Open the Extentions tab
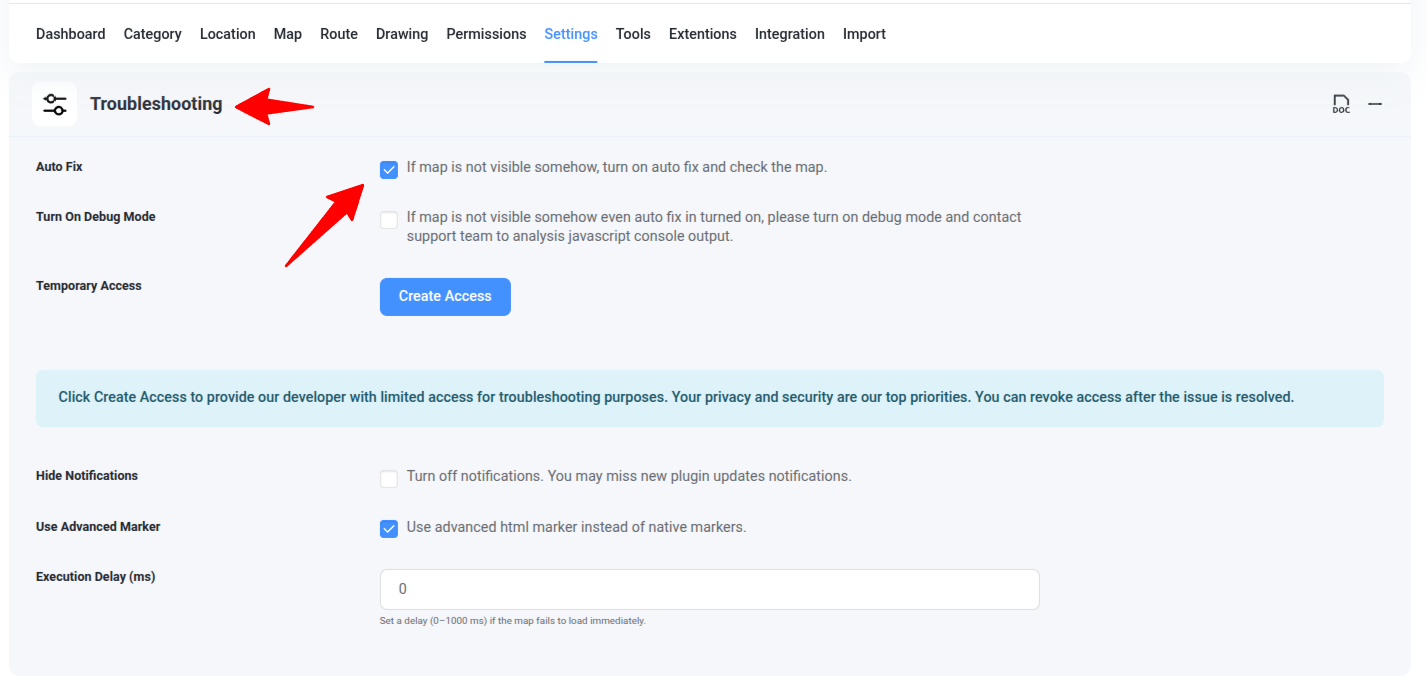This screenshot has height=679, width=1427. pos(702,34)
